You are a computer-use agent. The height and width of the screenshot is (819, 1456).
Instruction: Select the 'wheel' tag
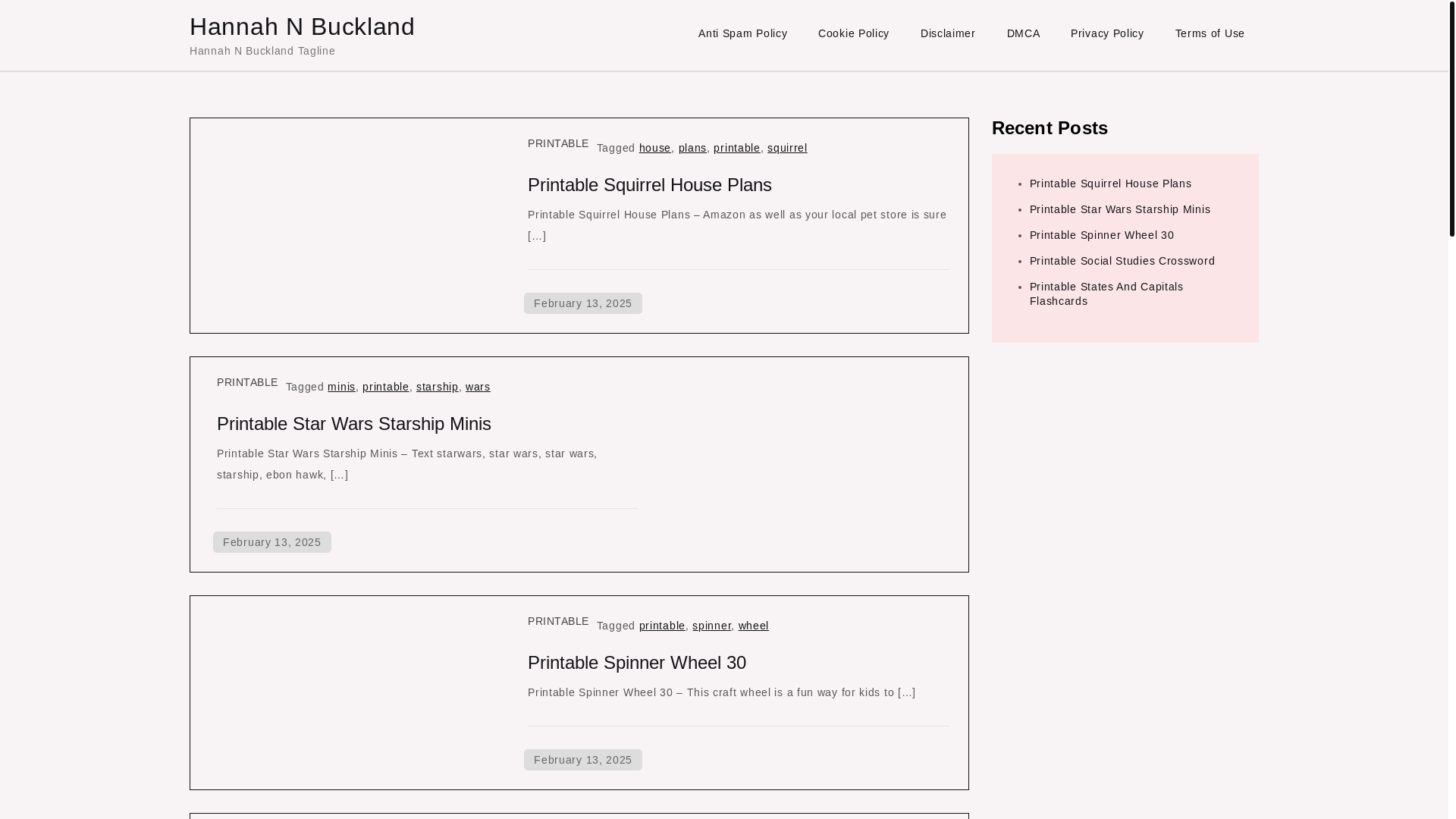coord(753,626)
